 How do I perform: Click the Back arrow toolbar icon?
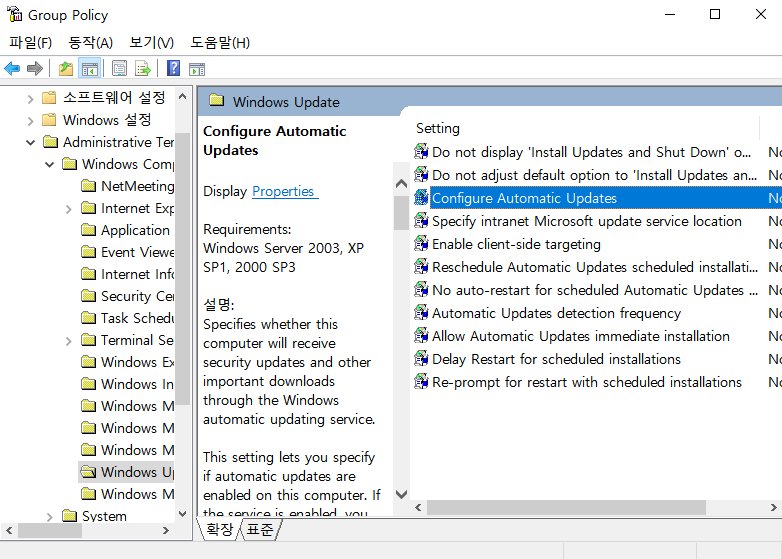point(12,68)
